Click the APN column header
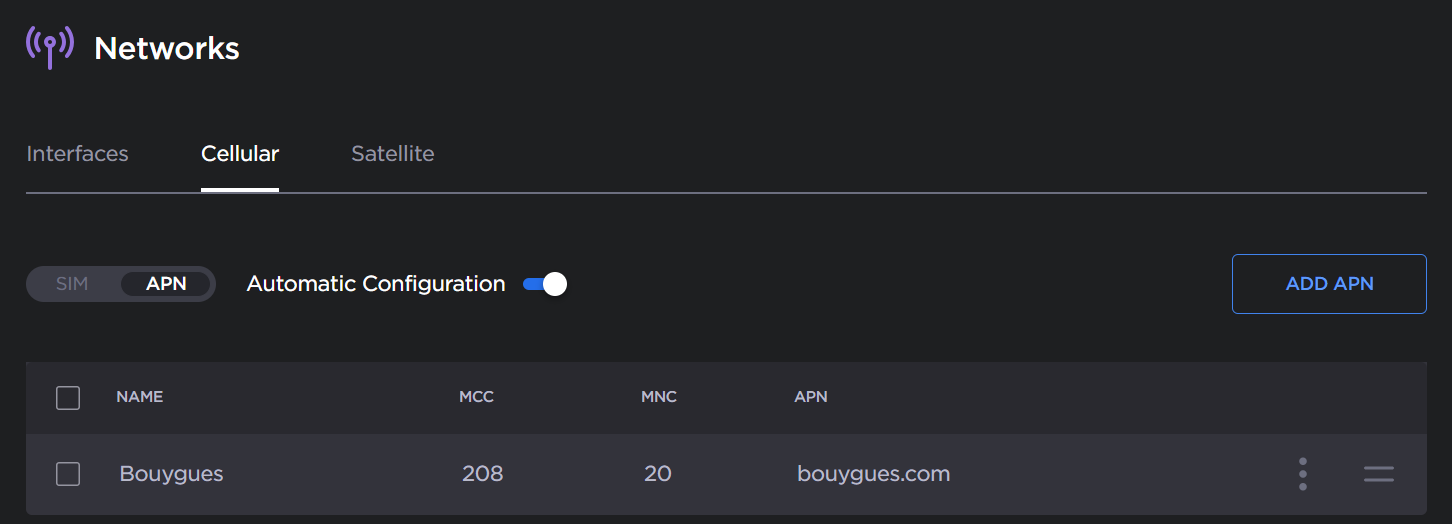Screen dimensions: 1452x524 (810, 397)
